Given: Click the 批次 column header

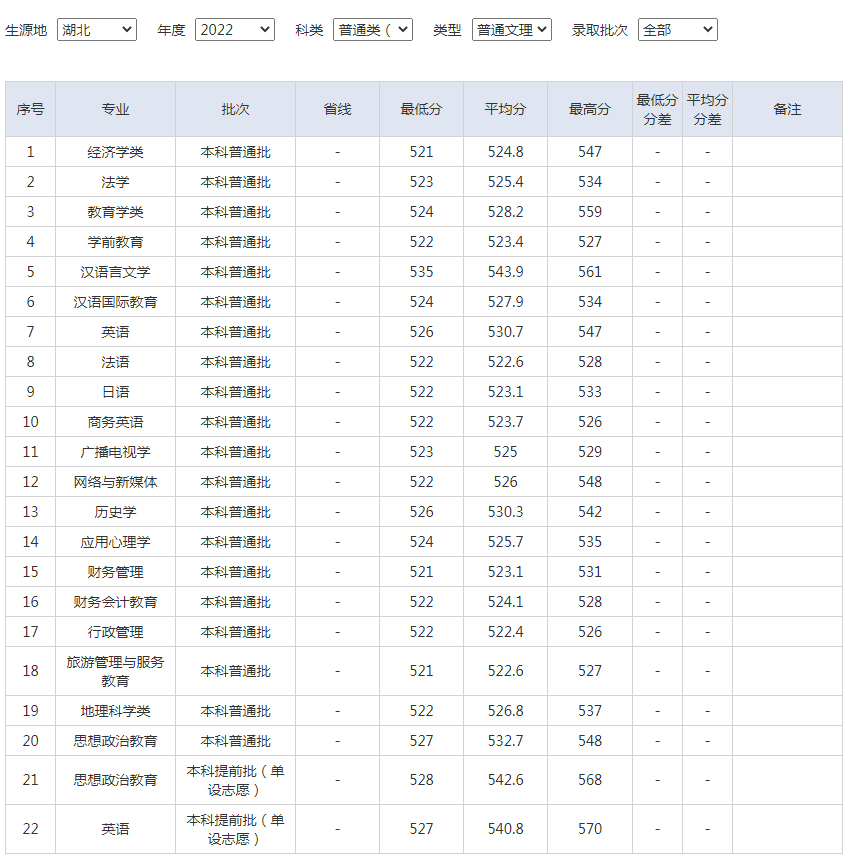Looking at the screenshot, I should click(235, 109).
